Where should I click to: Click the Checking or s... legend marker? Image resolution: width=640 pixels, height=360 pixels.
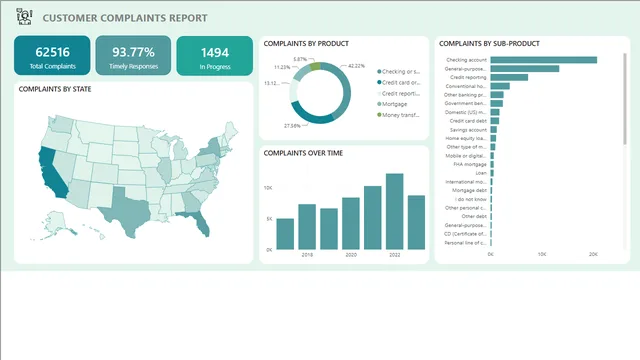379,71
